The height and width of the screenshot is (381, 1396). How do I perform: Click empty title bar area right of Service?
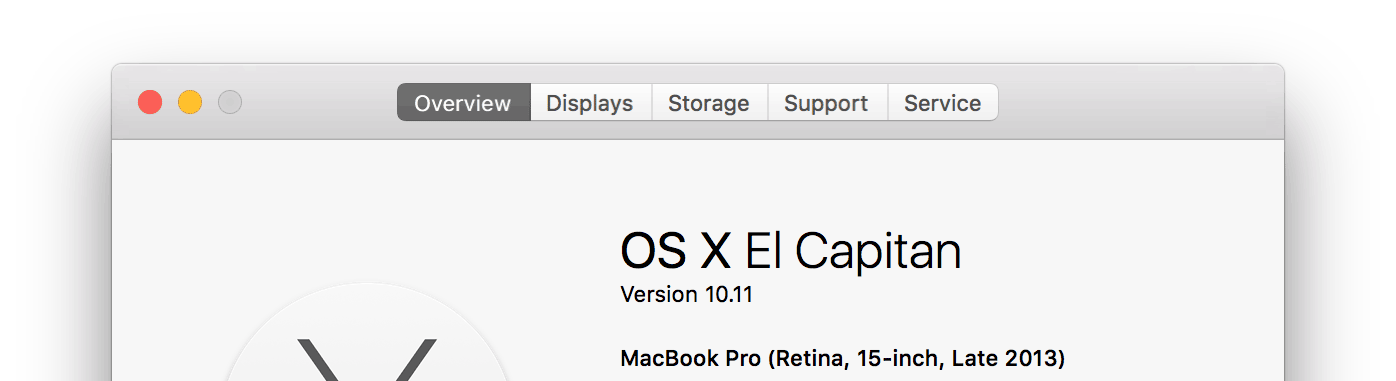coord(1140,102)
